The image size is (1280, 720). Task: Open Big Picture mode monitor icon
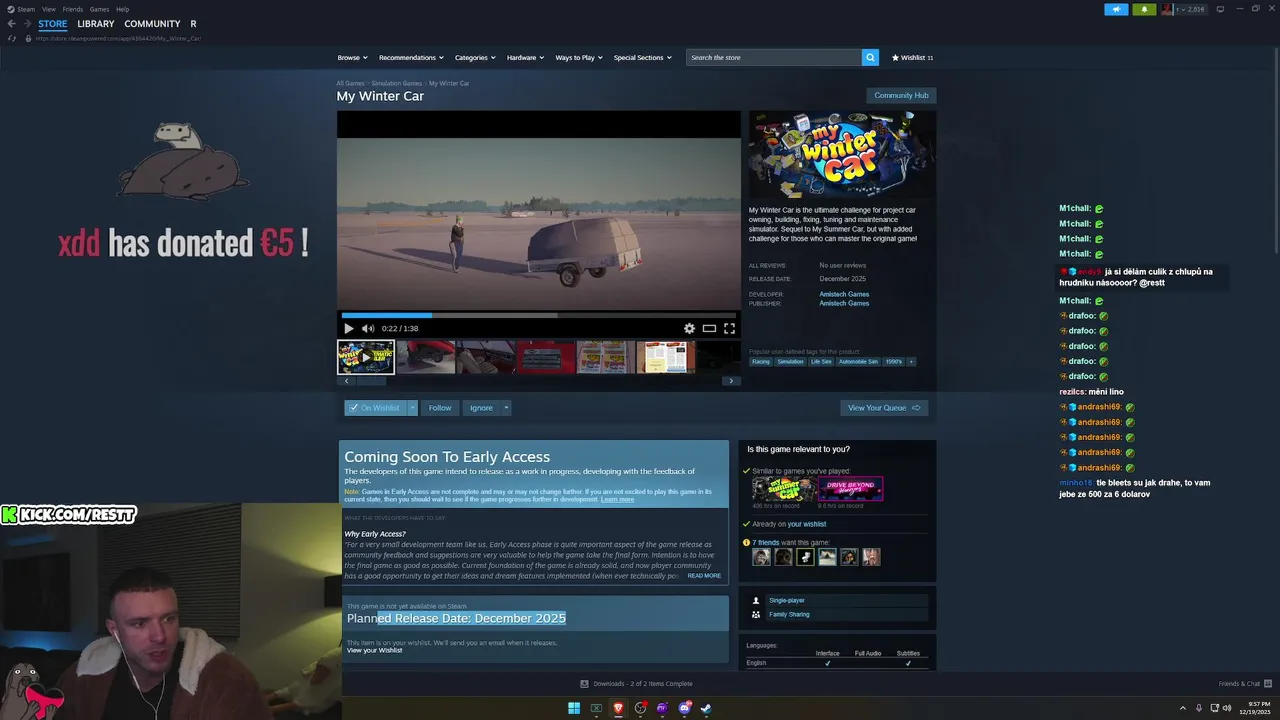[1220, 9]
